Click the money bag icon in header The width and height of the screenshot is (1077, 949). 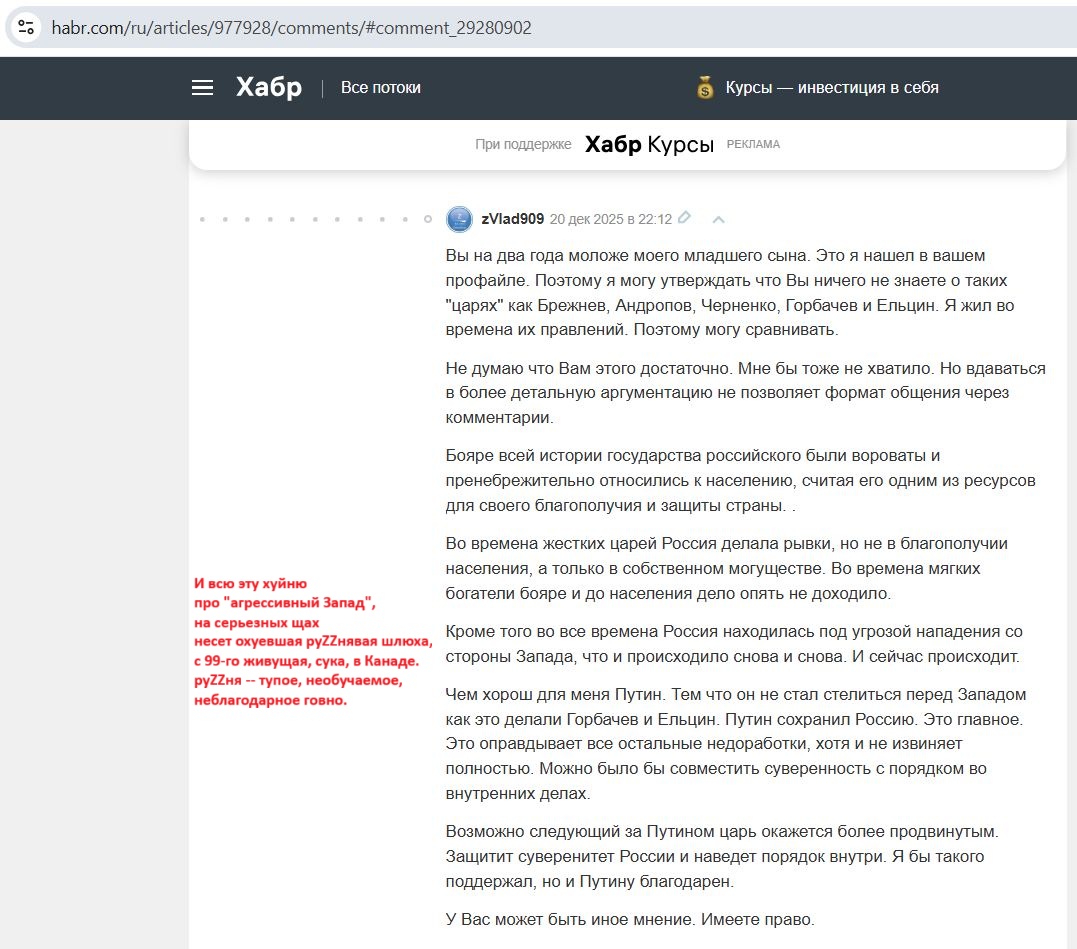[x=706, y=88]
